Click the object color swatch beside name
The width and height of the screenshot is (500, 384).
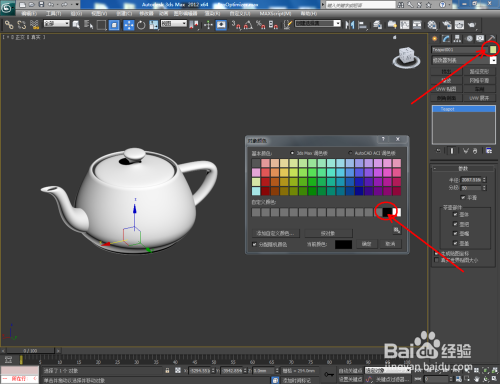(493, 50)
